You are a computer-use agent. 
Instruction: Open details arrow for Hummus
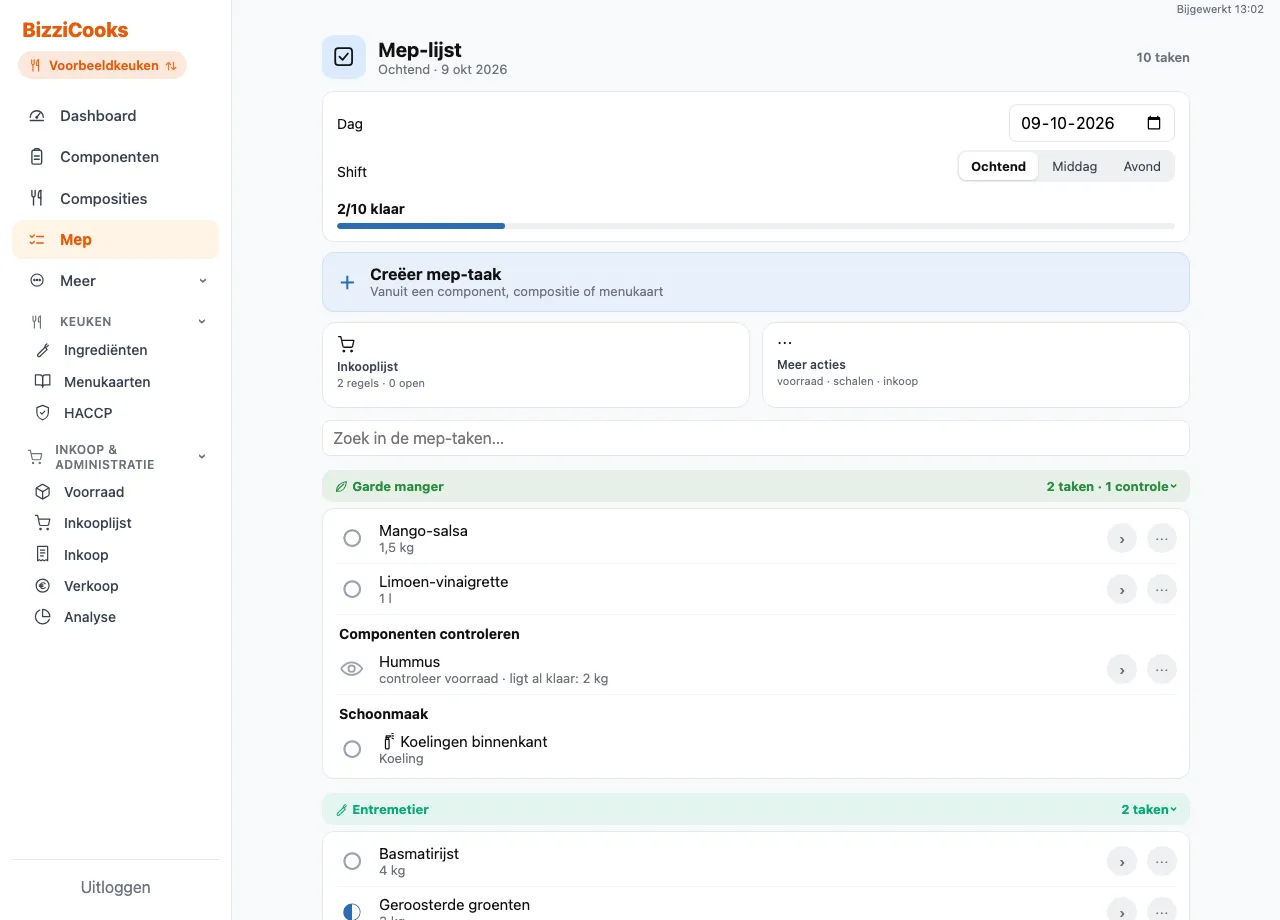(1122, 670)
